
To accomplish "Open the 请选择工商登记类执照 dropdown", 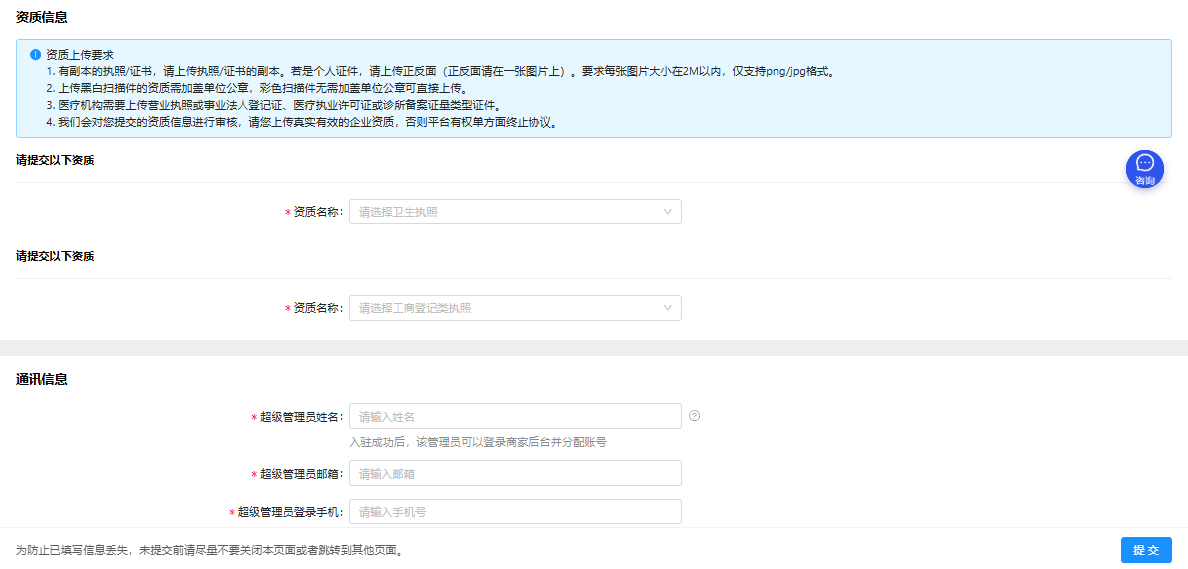I will [x=505, y=308].
